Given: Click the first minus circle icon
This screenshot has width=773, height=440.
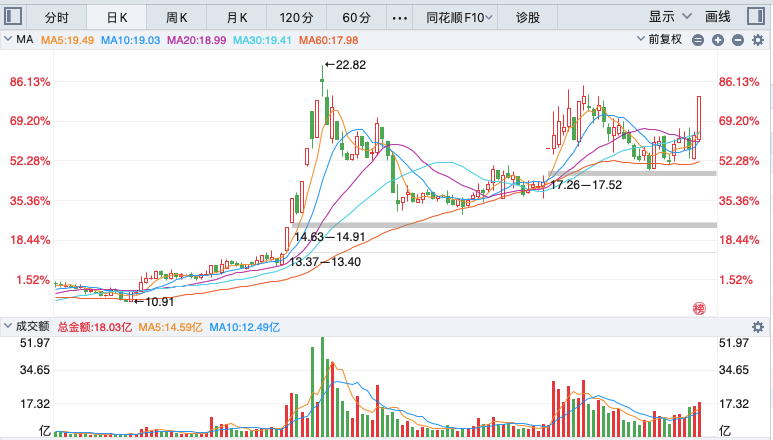Looking at the screenshot, I should click(698, 40).
